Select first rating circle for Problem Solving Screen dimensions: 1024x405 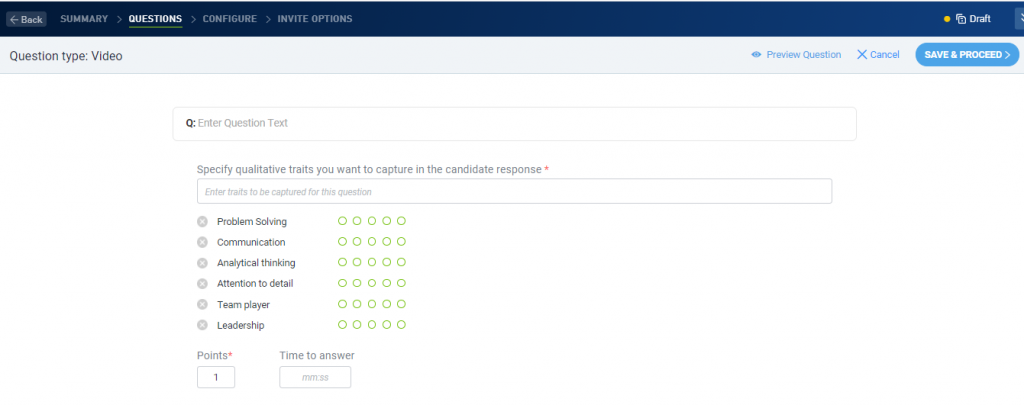pos(342,221)
